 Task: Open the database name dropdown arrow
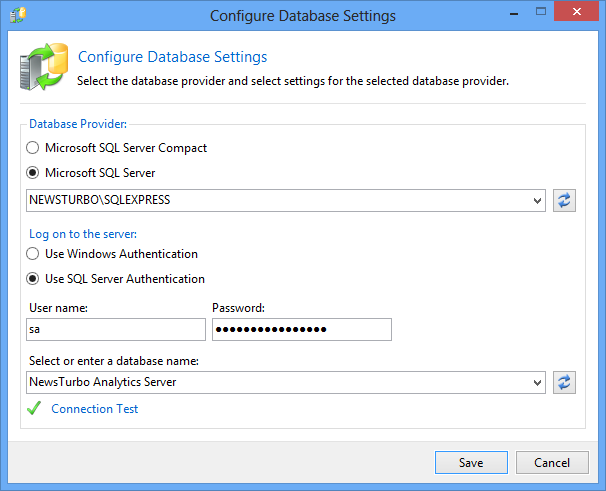(x=538, y=382)
